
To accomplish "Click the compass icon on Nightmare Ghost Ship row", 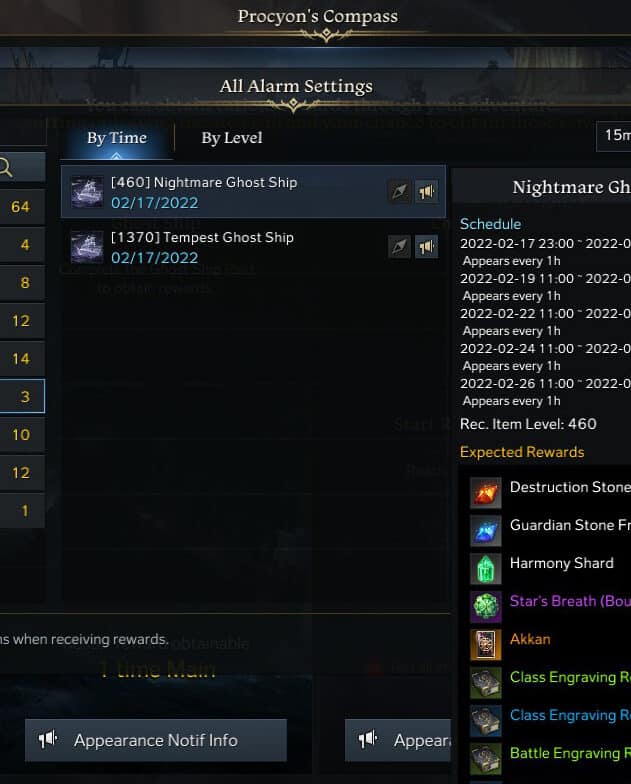I will tap(400, 192).
